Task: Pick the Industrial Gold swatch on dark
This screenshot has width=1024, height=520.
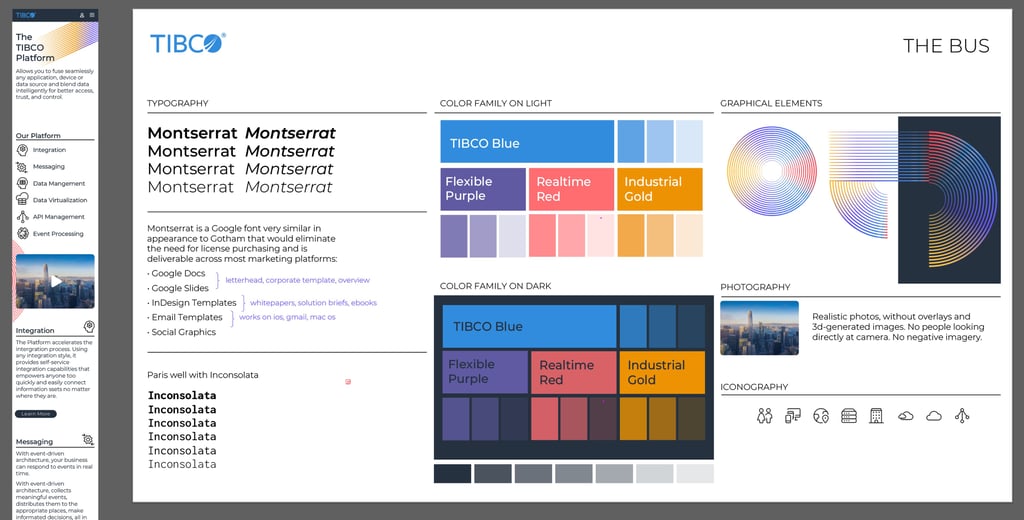Action: [662, 372]
